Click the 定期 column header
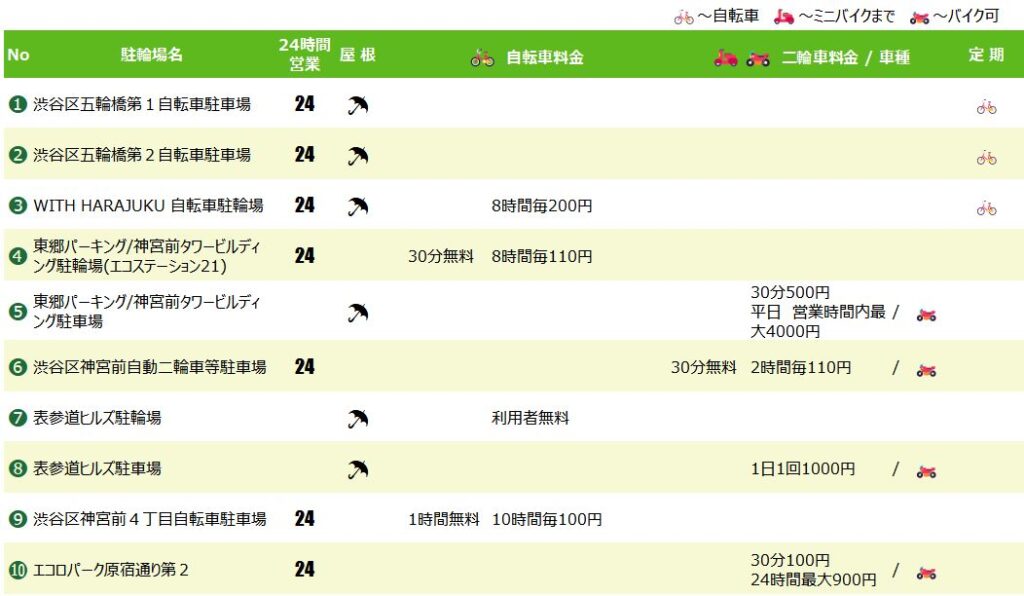The image size is (1024, 596). [x=985, y=55]
